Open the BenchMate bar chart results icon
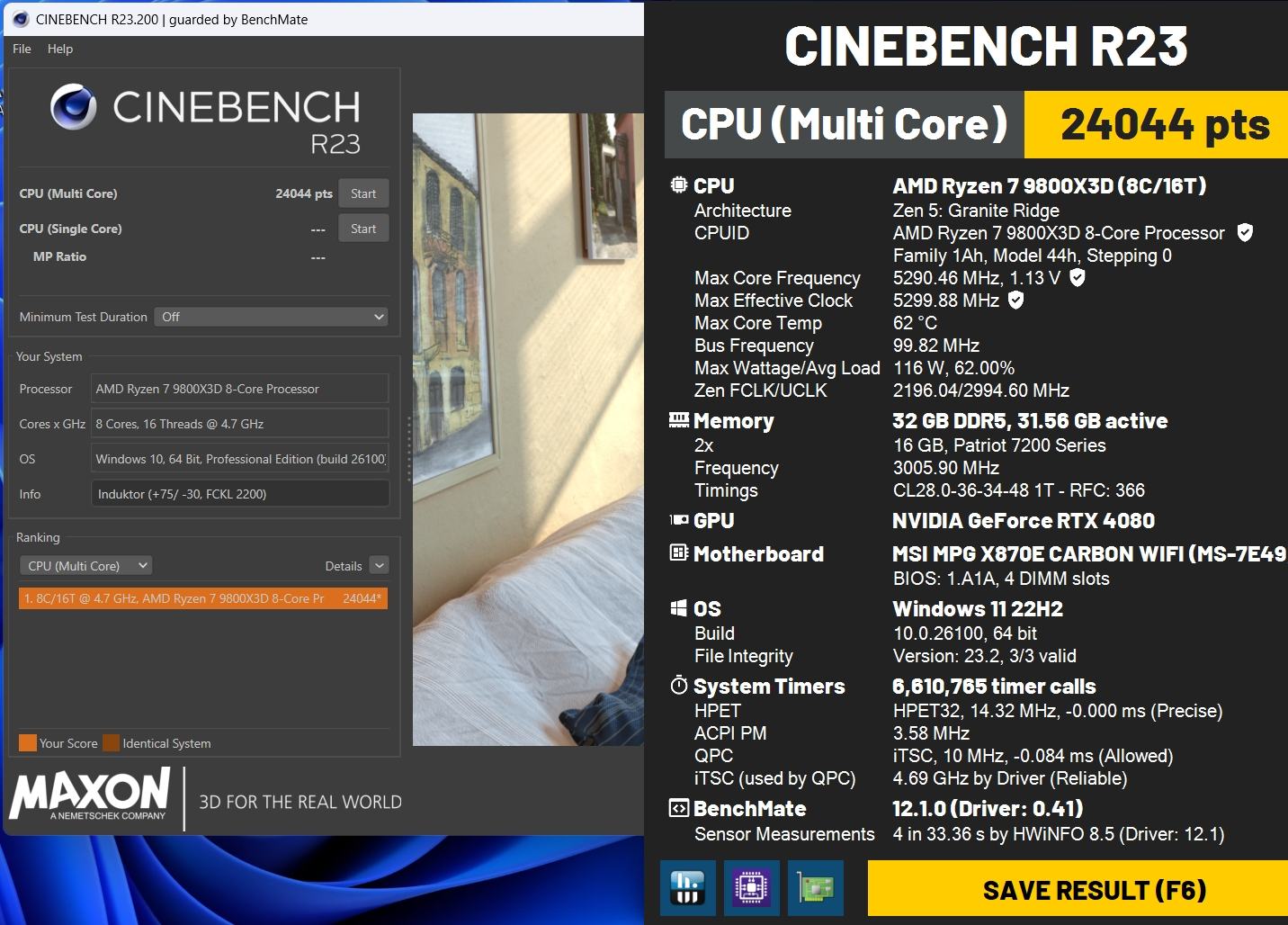This screenshot has width=1288, height=925. (688, 889)
